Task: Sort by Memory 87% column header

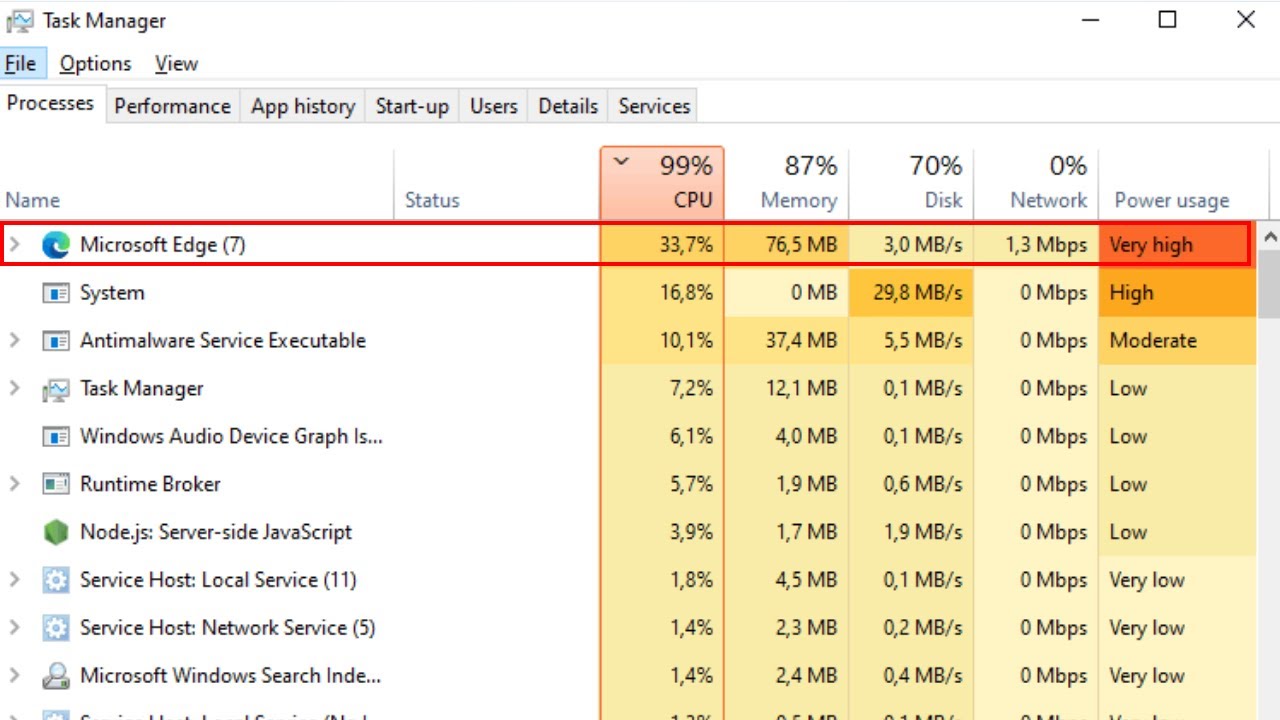Action: pos(787,184)
